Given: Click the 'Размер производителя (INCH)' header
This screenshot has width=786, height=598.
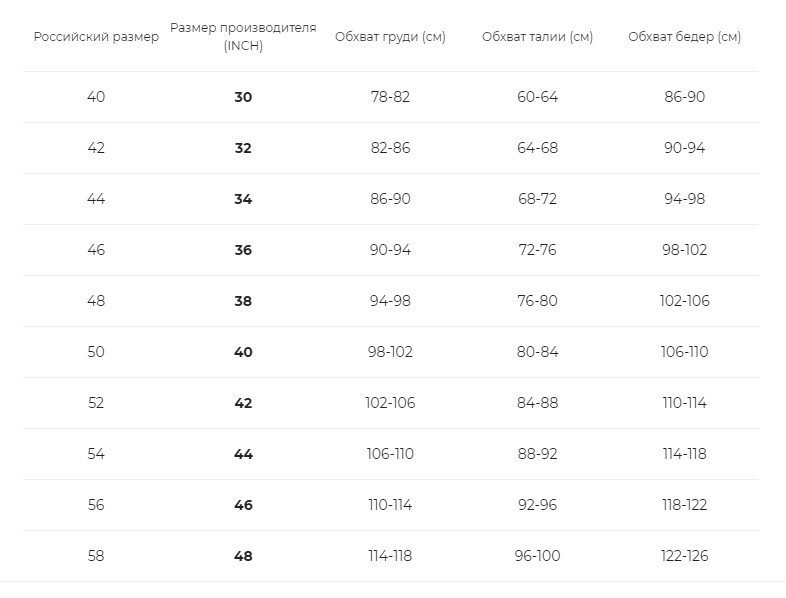Looking at the screenshot, I should tap(243, 37).
